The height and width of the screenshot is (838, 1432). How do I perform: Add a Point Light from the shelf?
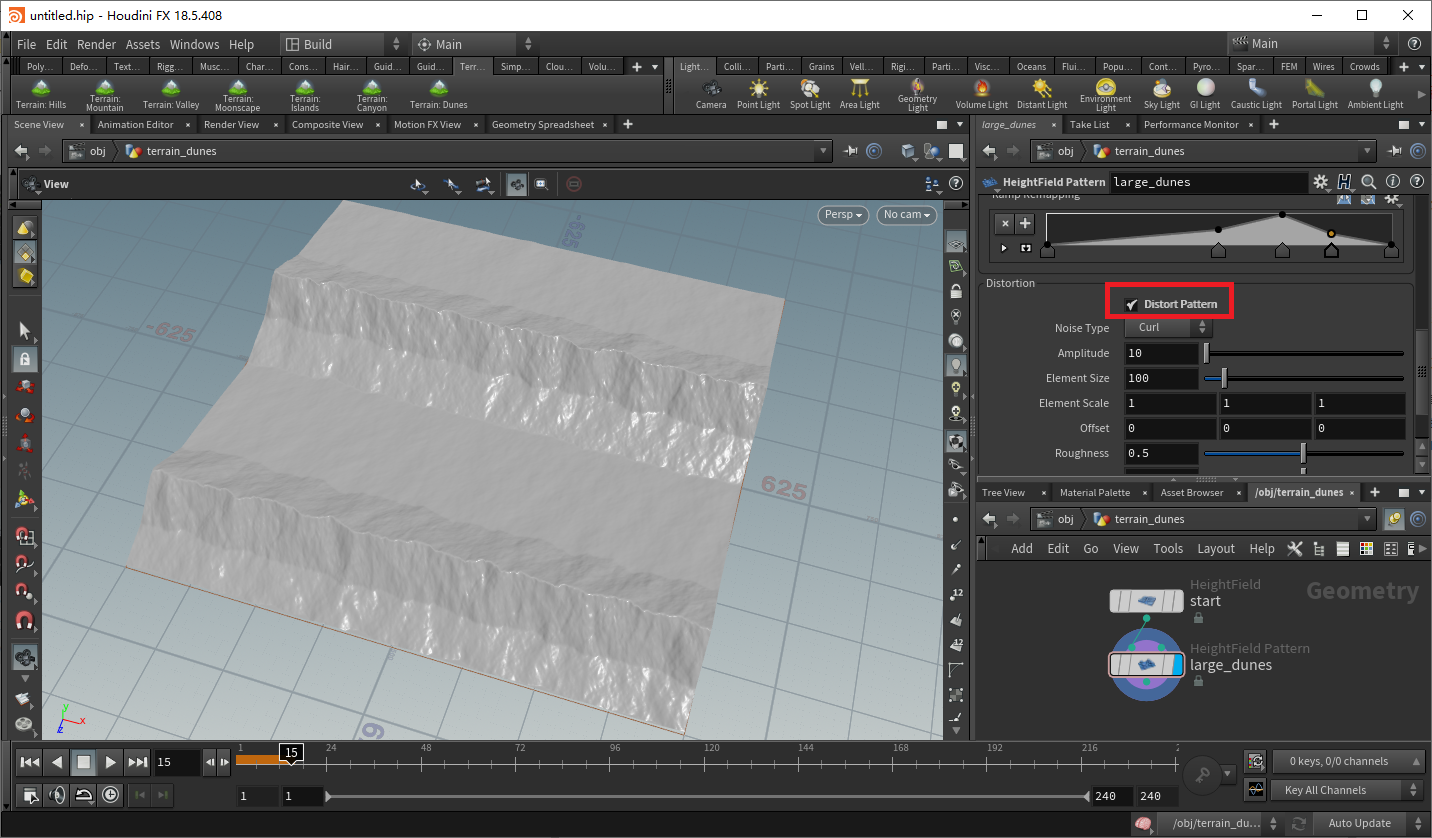click(x=758, y=95)
